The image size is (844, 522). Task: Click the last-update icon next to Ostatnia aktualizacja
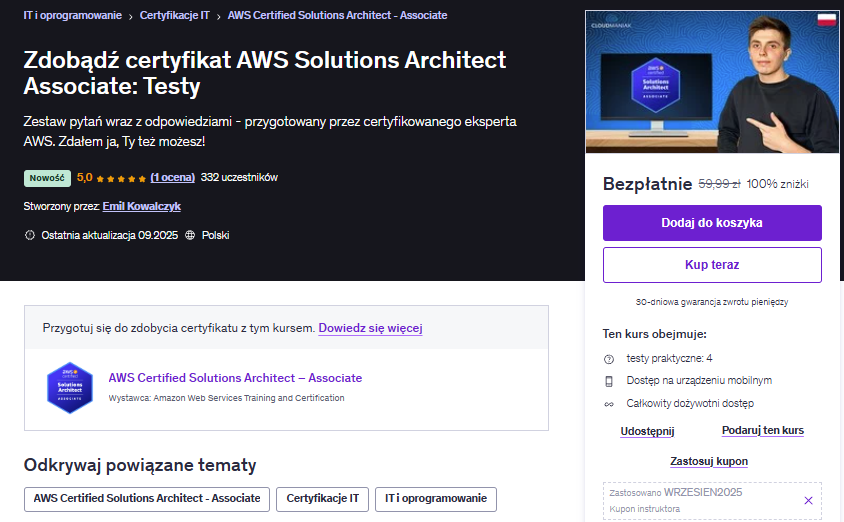(29, 235)
